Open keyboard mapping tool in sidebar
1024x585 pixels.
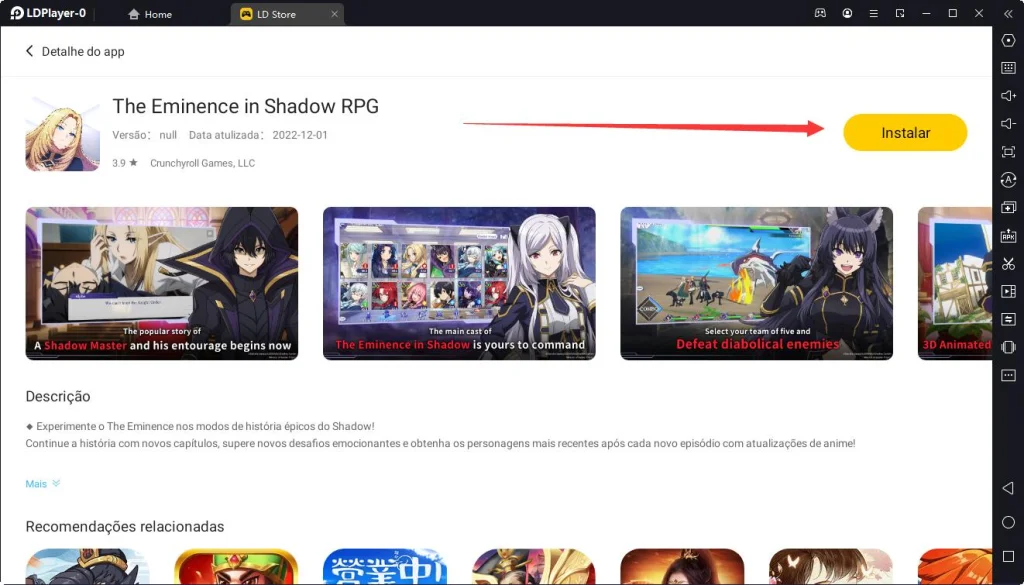(x=1008, y=68)
